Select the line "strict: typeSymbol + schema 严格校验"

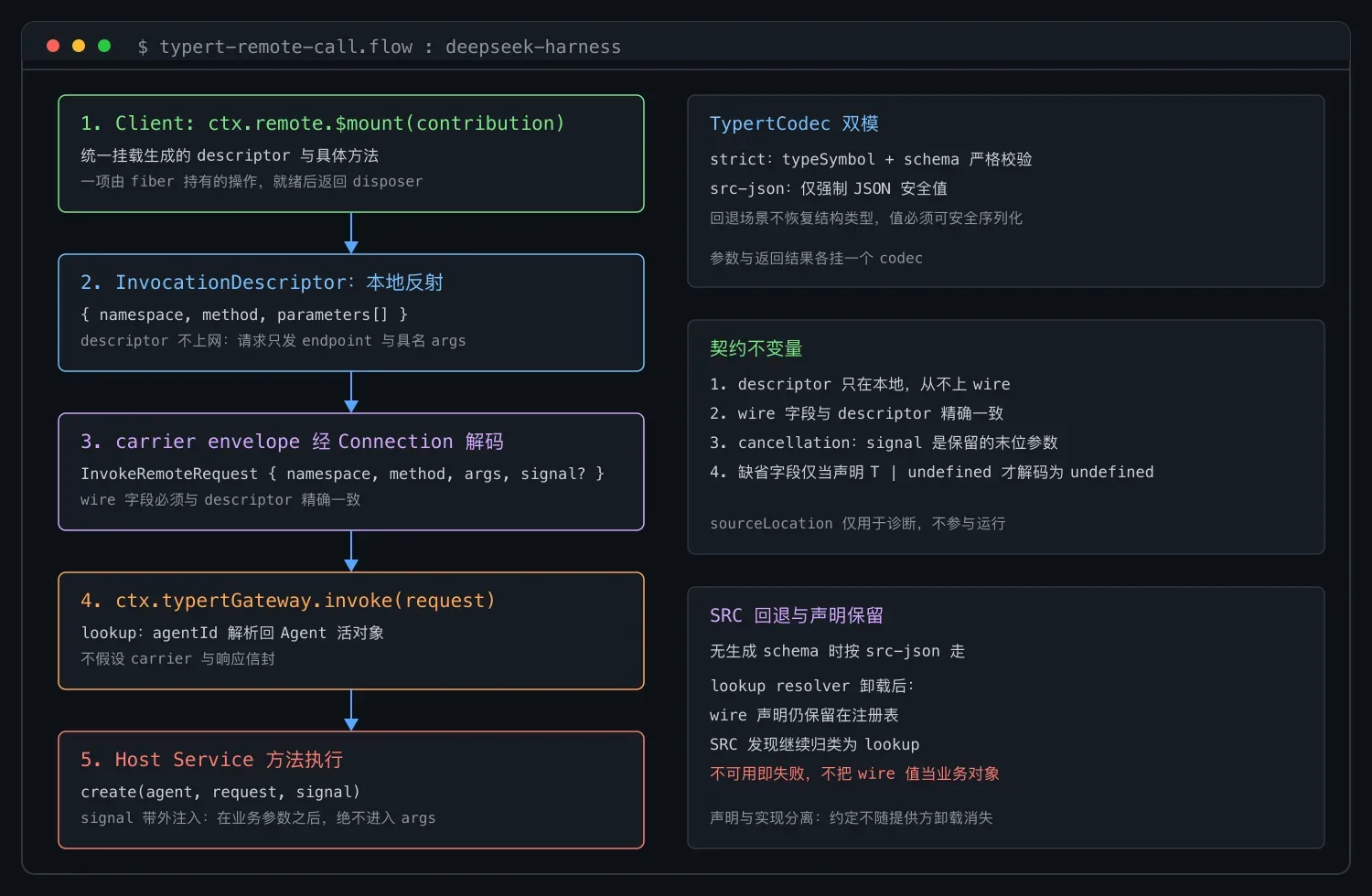(871, 159)
